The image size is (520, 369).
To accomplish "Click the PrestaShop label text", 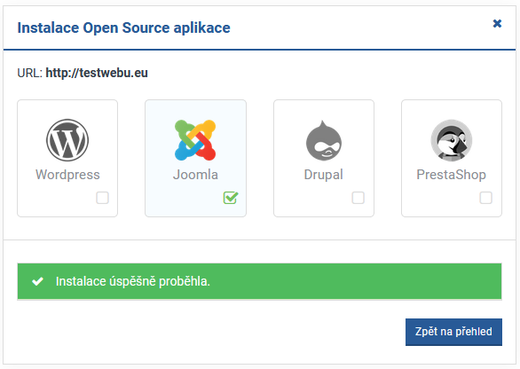I will pyautogui.click(x=451, y=175).
